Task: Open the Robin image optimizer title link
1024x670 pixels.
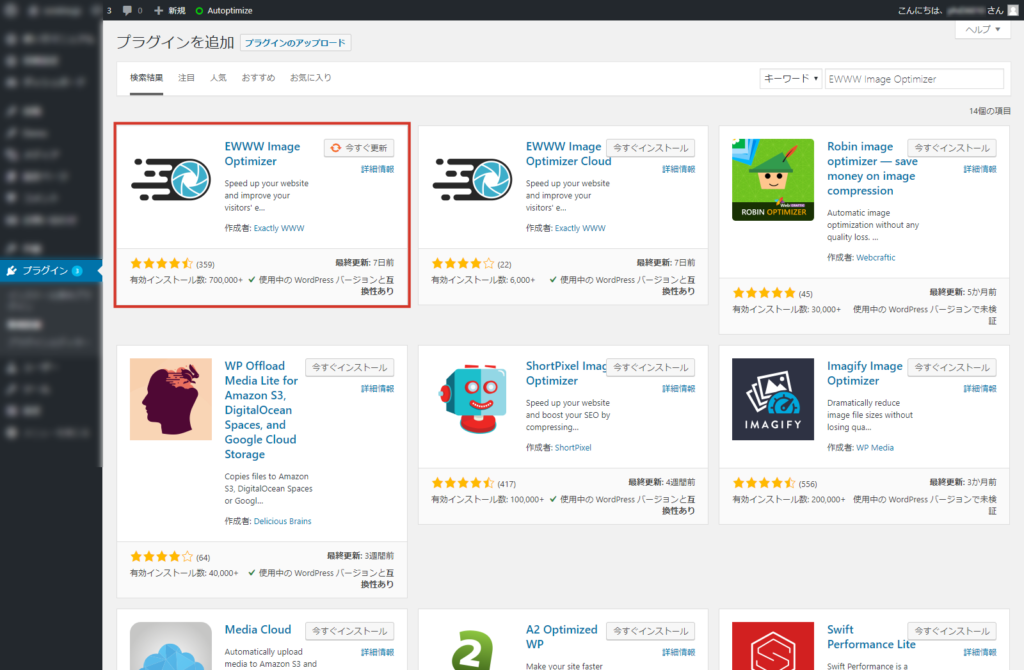Action: pyautogui.click(x=872, y=168)
